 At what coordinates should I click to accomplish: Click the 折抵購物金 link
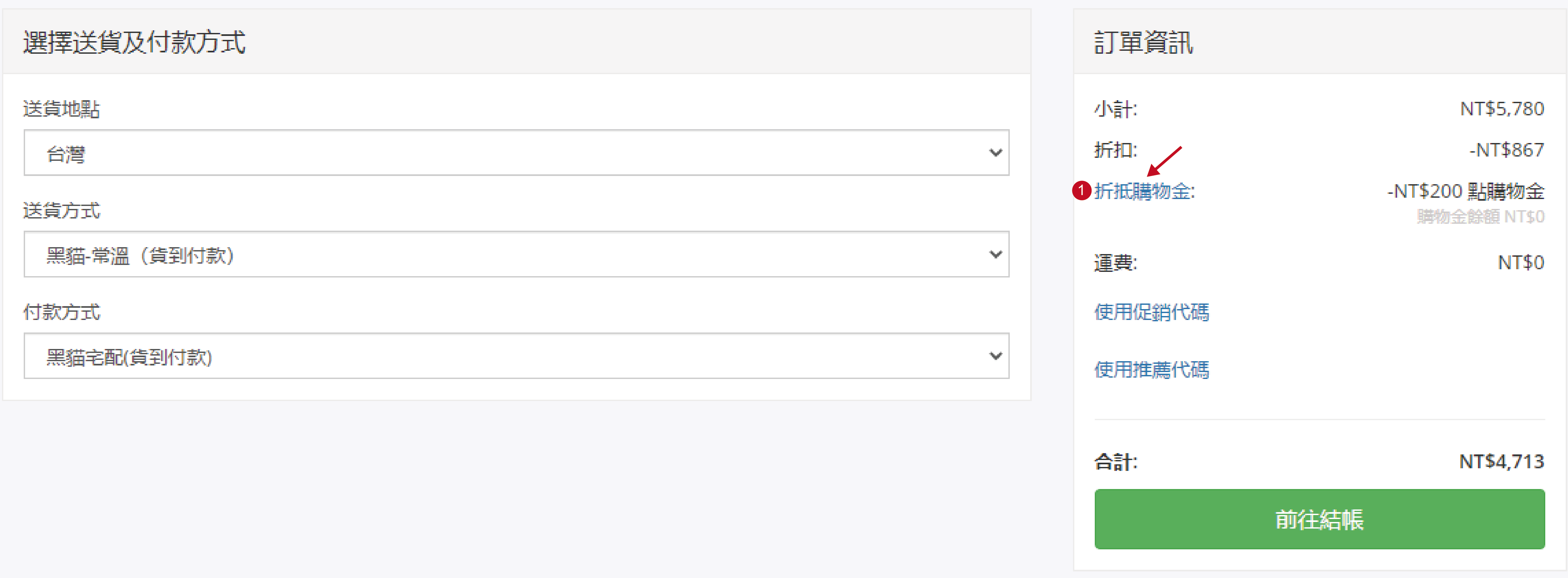coord(1144,191)
